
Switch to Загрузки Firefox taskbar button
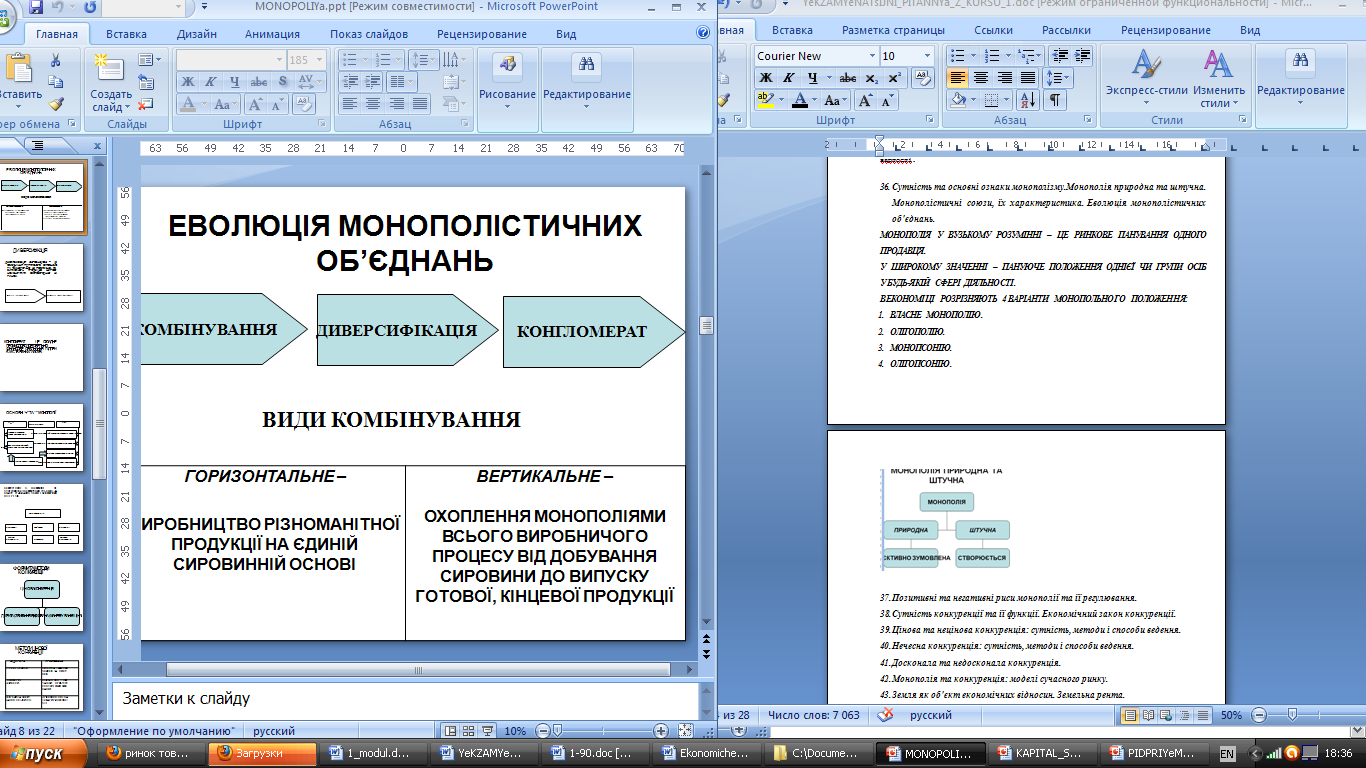tap(262, 753)
